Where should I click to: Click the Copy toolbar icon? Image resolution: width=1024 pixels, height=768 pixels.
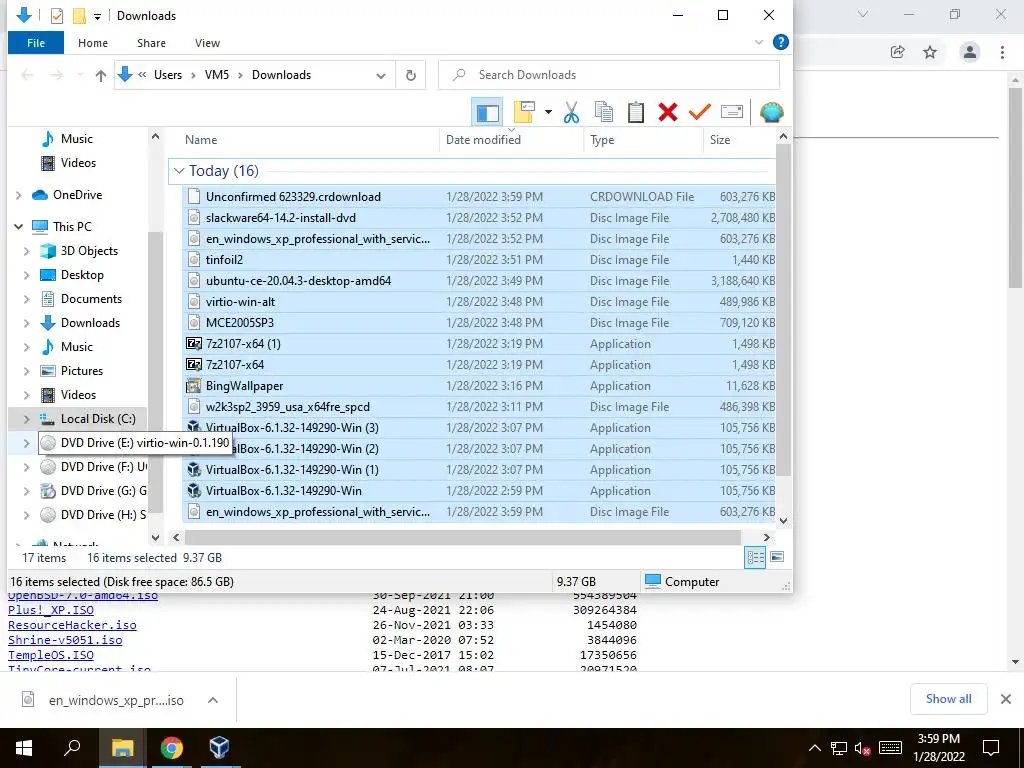pos(604,112)
